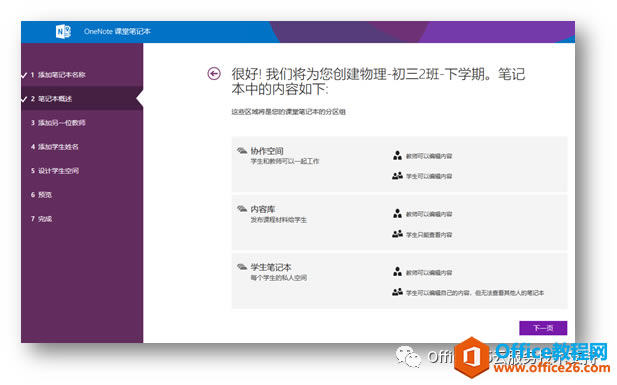Go to step 6 预览
The height and width of the screenshot is (385, 617).
point(82,194)
